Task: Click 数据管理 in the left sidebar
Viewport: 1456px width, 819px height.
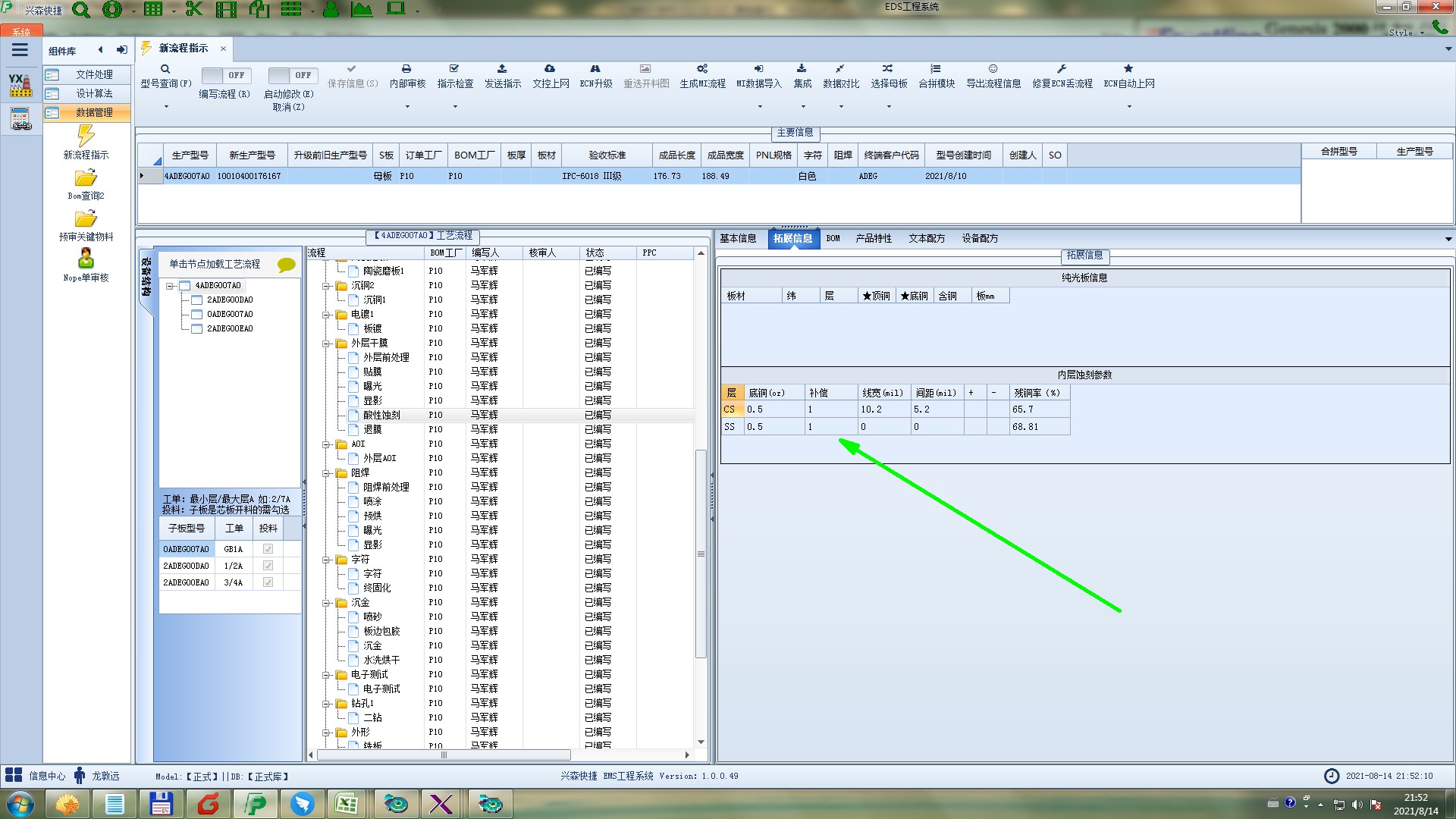Action: click(x=93, y=112)
